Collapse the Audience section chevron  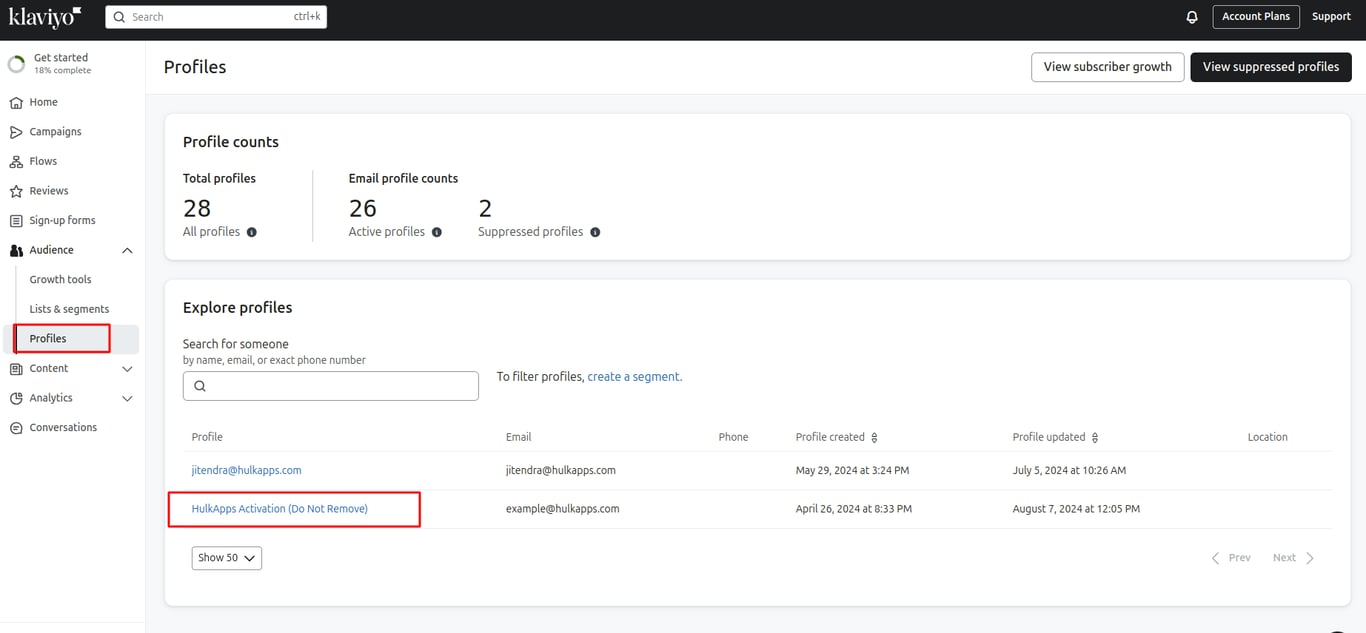coord(127,250)
